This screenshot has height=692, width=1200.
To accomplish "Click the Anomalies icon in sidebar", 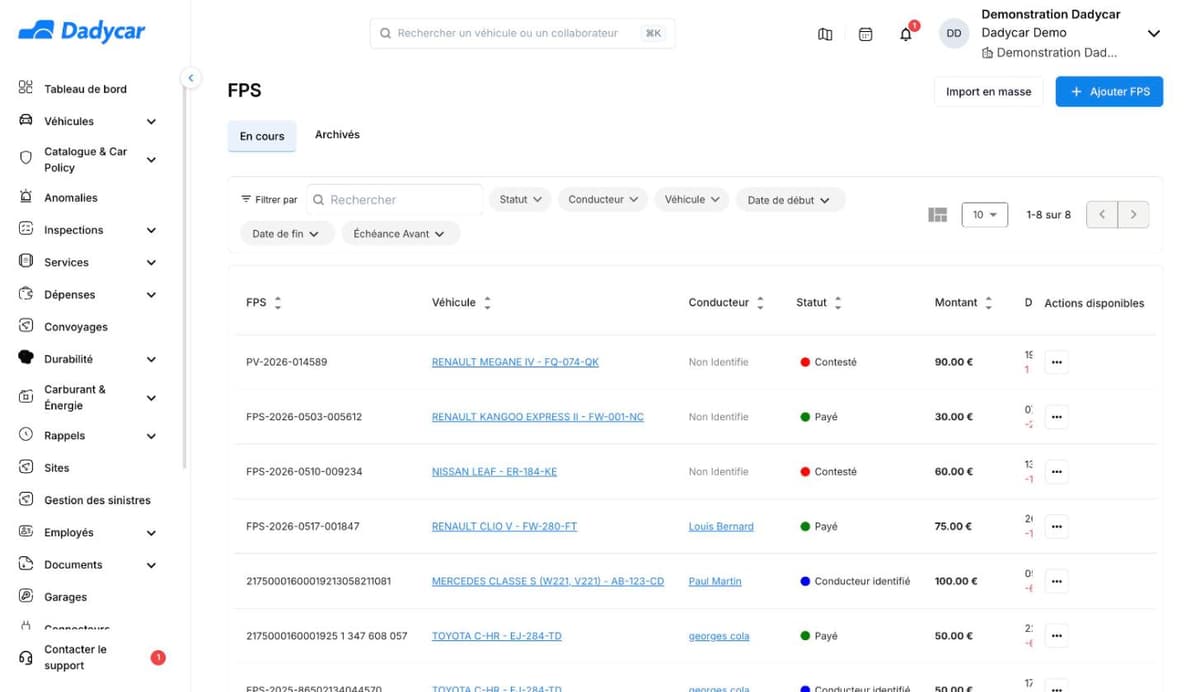I will pos(26,197).
